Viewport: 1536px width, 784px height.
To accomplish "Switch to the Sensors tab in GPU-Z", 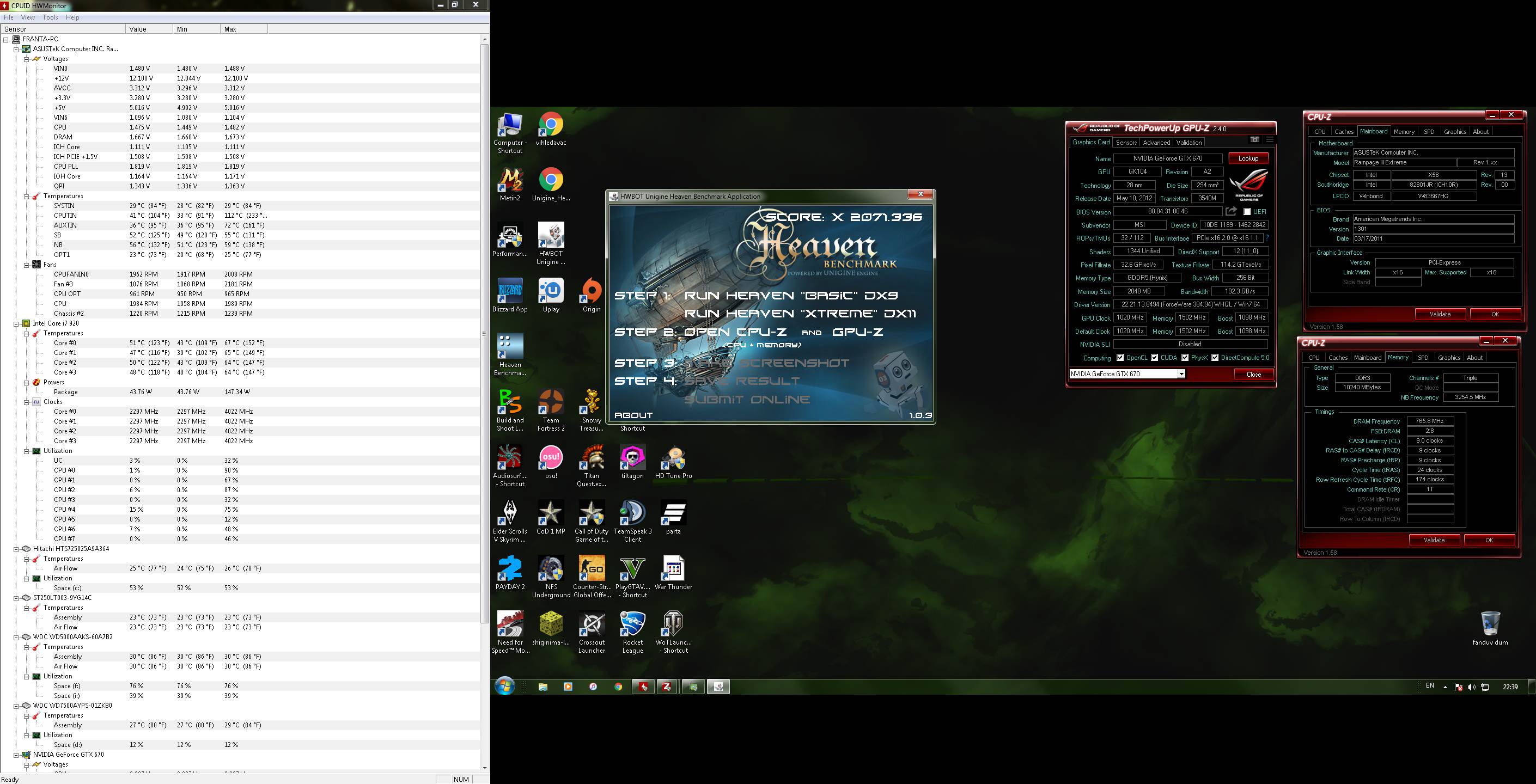I will (1126, 143).
